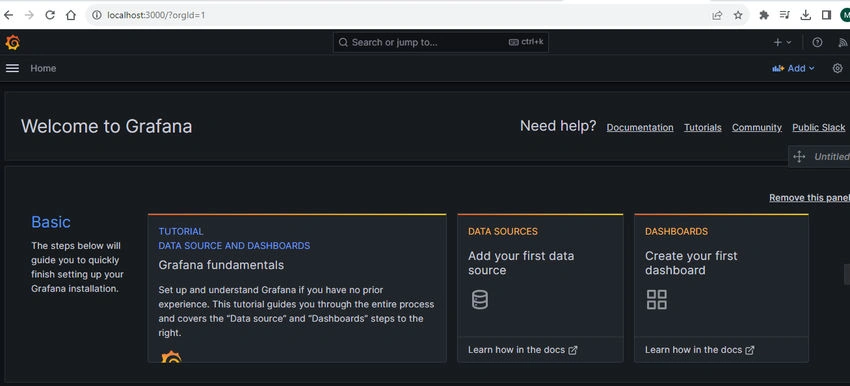Click the browser address bar URL
Viewport: 850px width, 386px height.
coord(156,15)
